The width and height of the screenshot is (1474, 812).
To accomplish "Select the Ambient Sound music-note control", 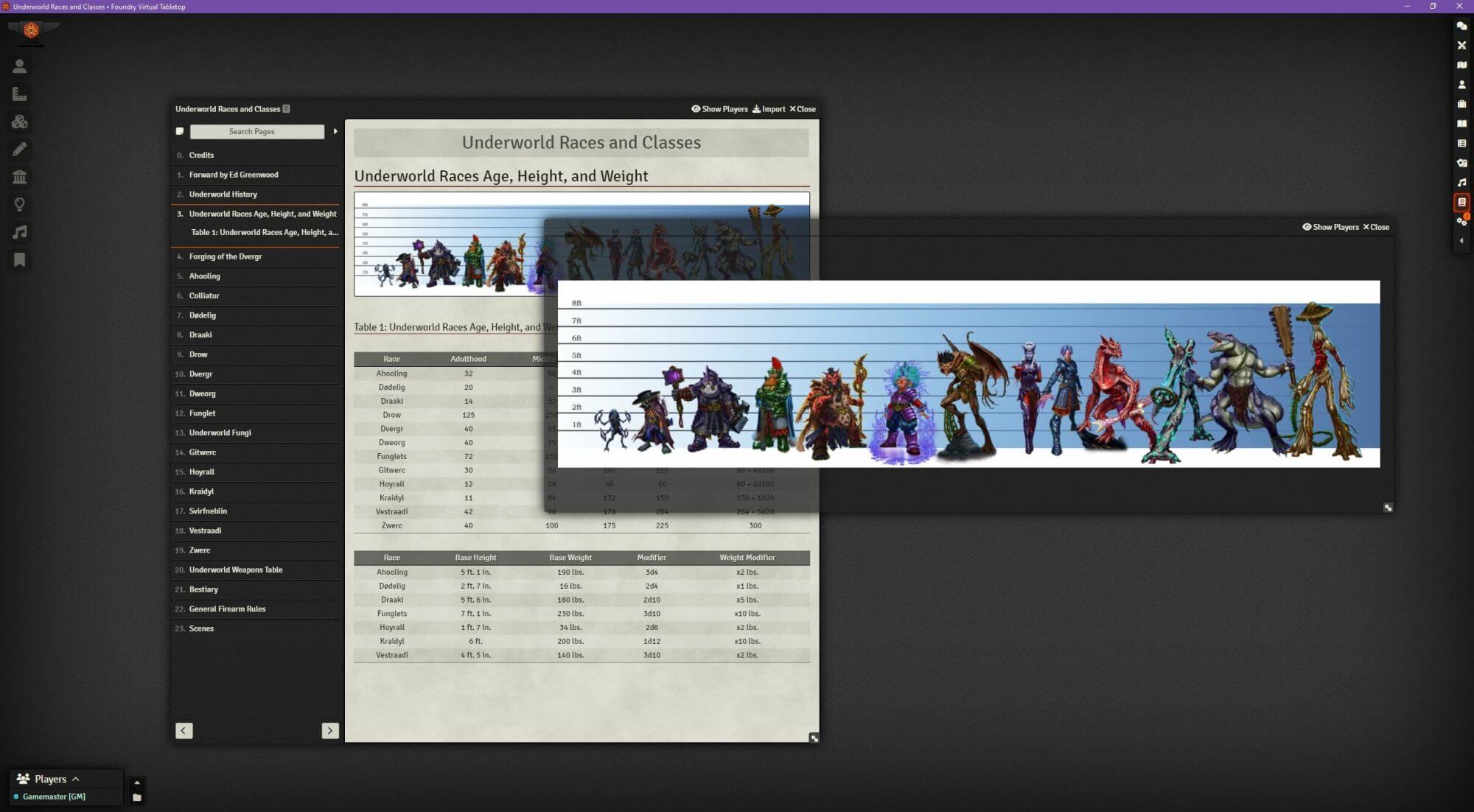I will click(20, 232).
